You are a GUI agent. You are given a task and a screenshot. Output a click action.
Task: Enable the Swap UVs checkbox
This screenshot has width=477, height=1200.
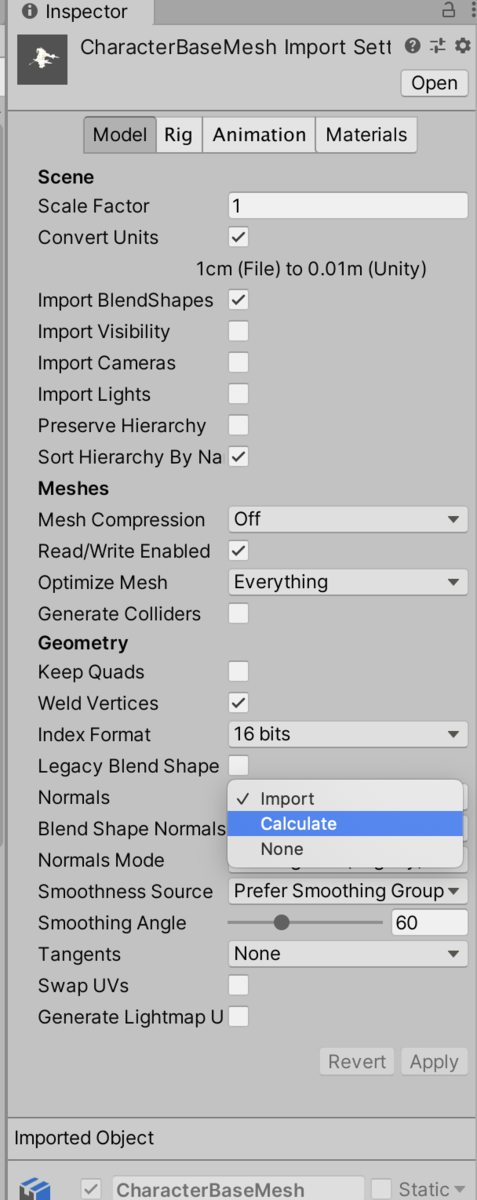tap(238, 986)
